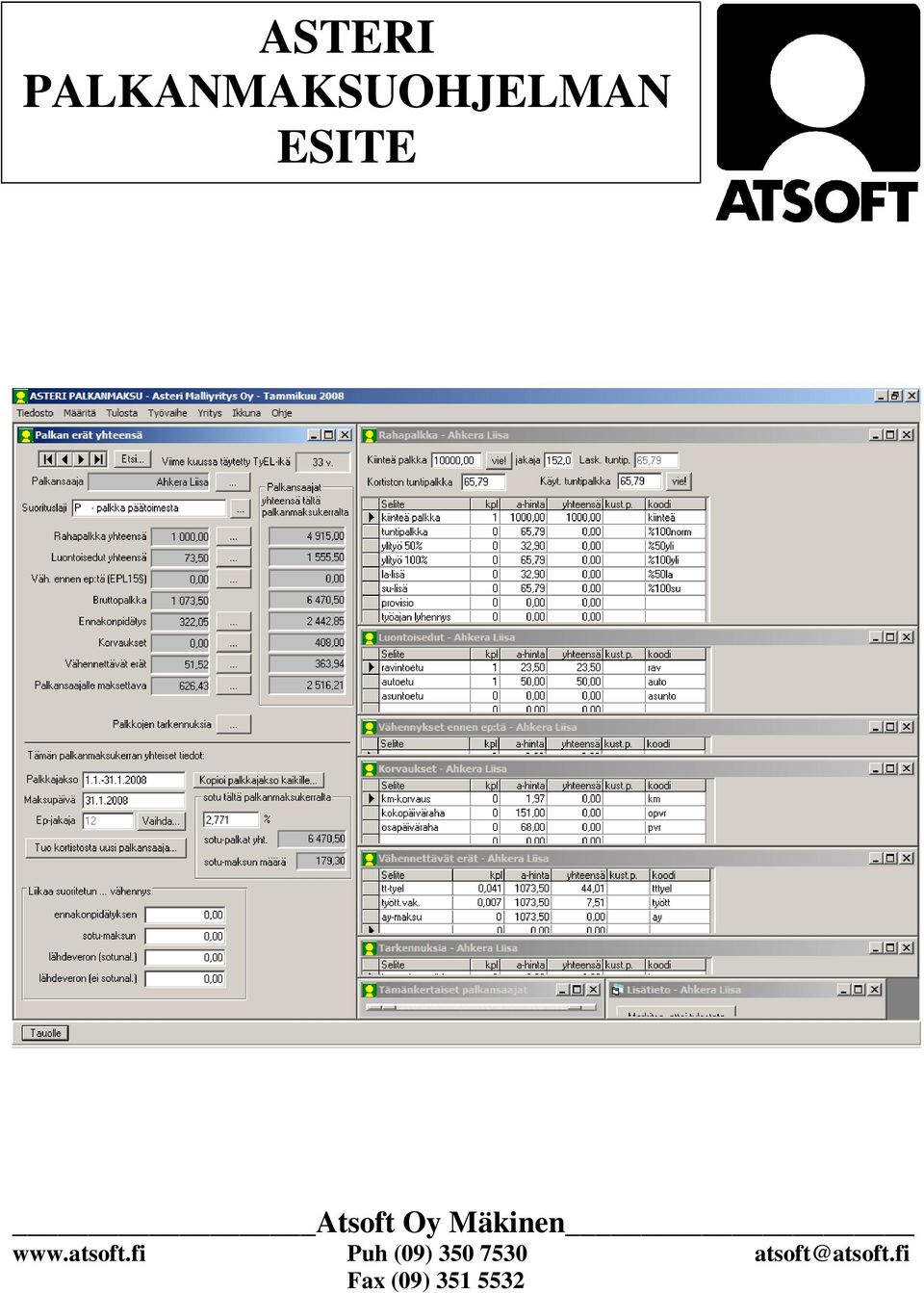The image size is (924, 1293).
Task: Click the Asteri Palkanmaksu title bar icon
Action: [21, 396]
